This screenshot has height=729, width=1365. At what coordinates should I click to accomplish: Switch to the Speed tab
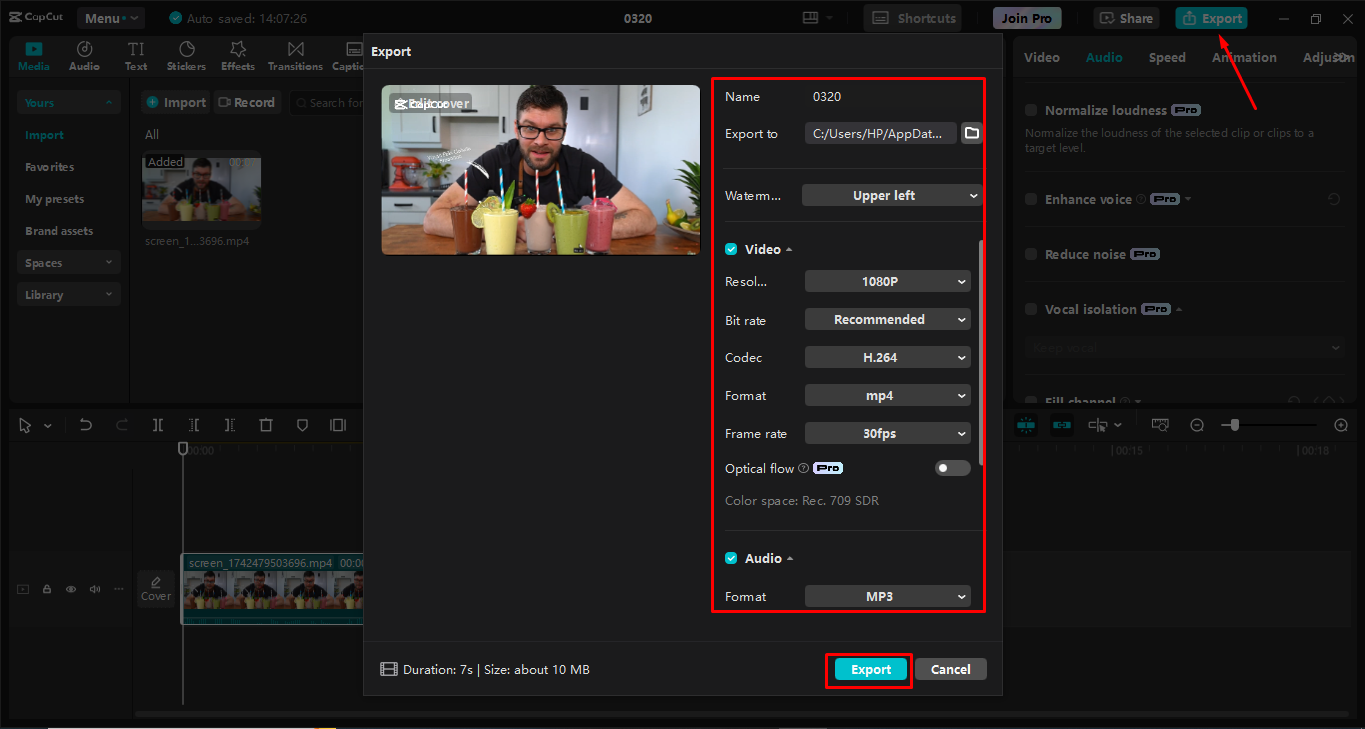click(x=1166, y=57)
